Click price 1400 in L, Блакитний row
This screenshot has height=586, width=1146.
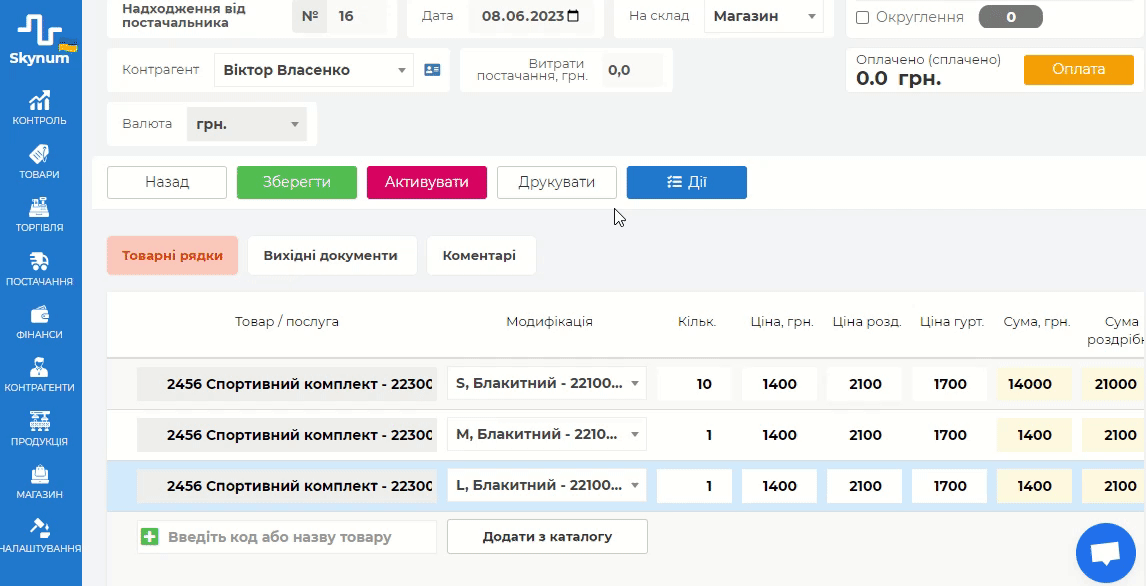pyautogui.click(x=779, y=486)
